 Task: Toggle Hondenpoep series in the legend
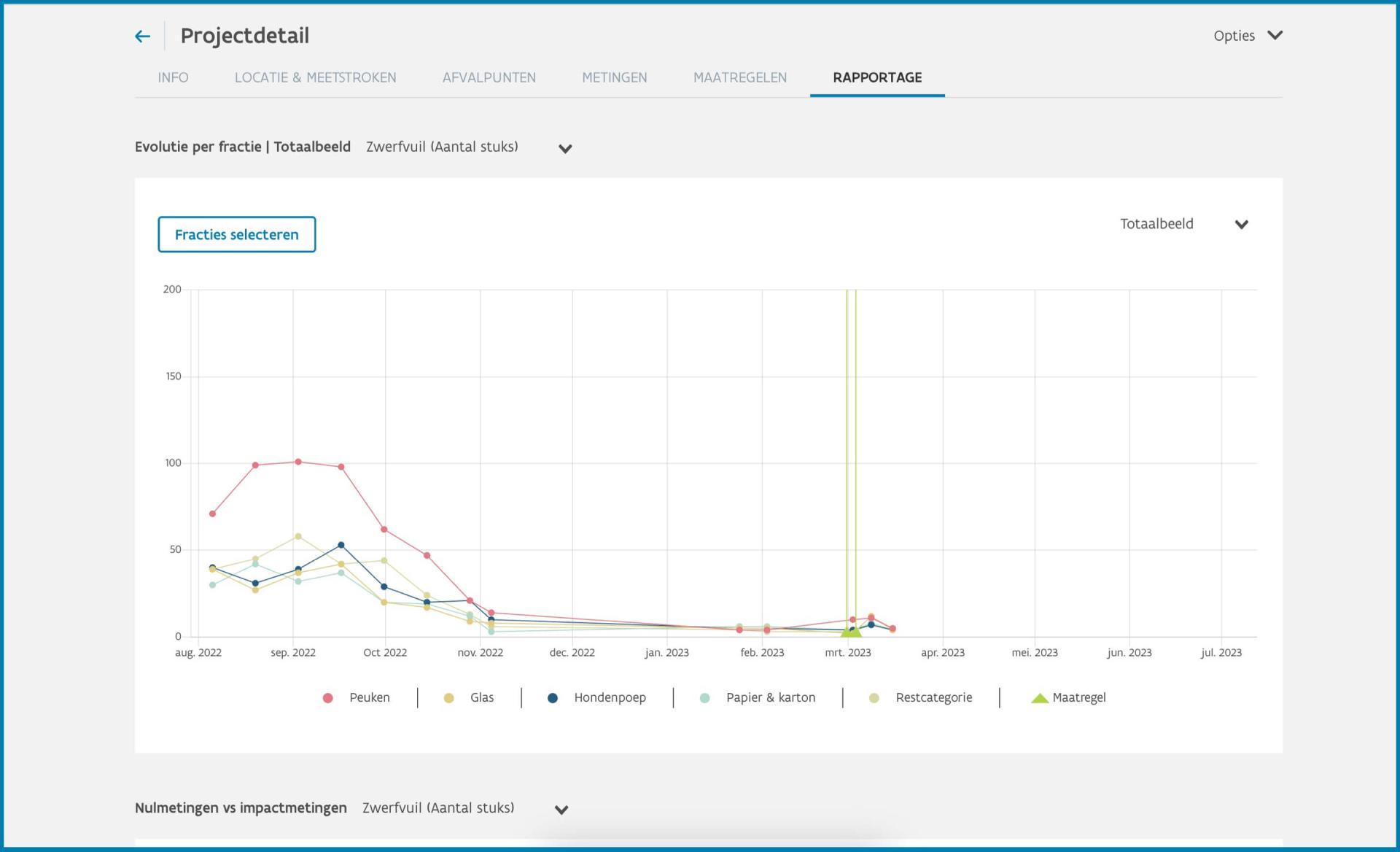click(596, 698)
